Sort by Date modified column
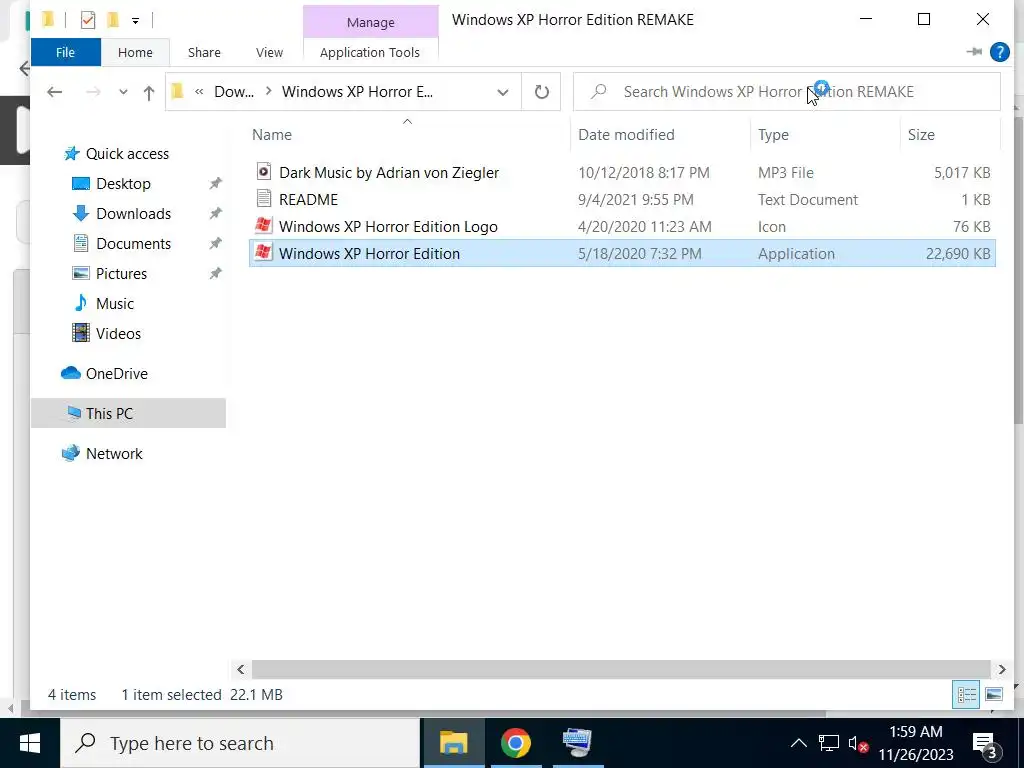Image resolution: width=1024 pixels, height=768 pixels. pyautogui.click(x=626, y=135)
